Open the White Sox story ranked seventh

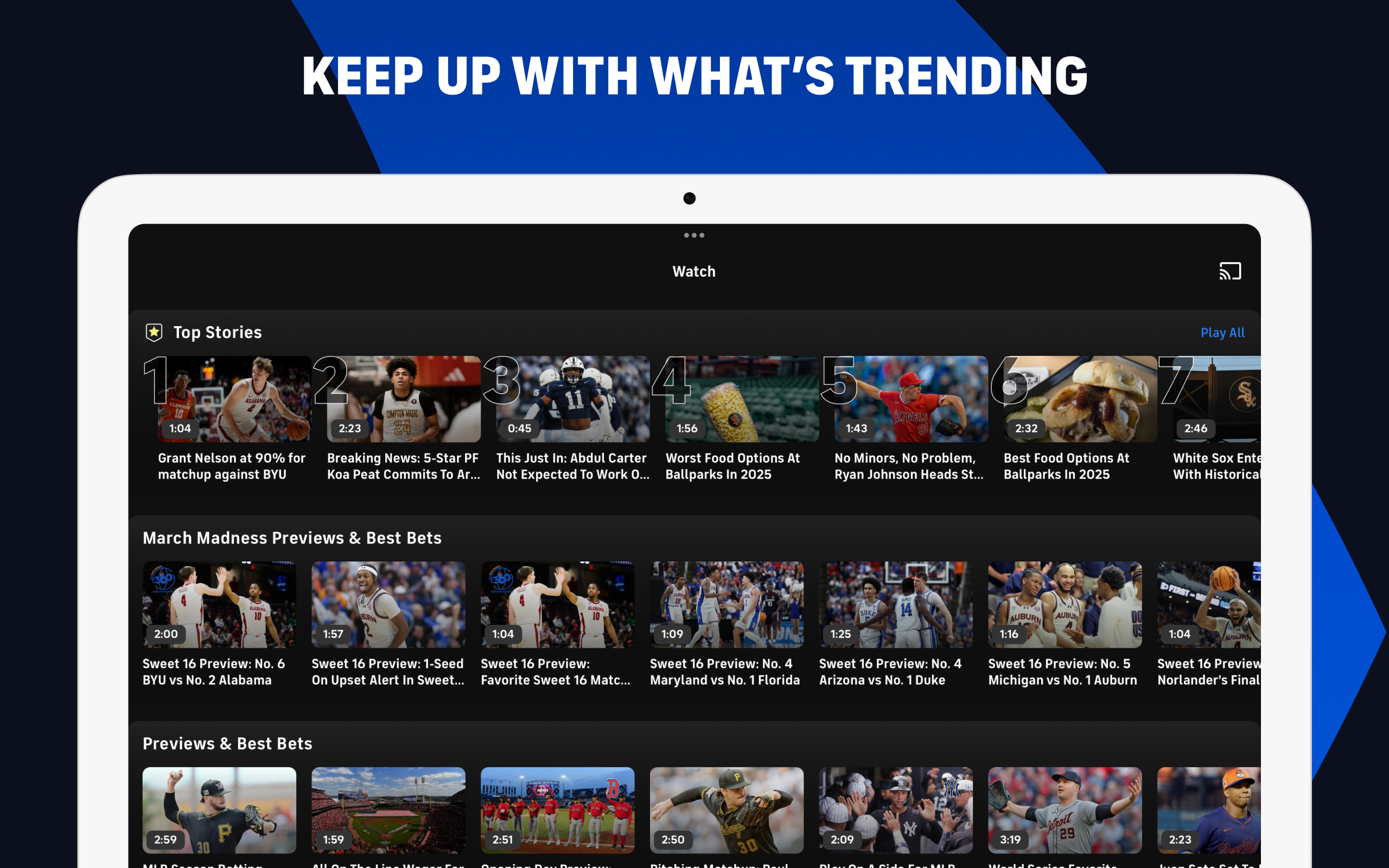coord(1217,399)
